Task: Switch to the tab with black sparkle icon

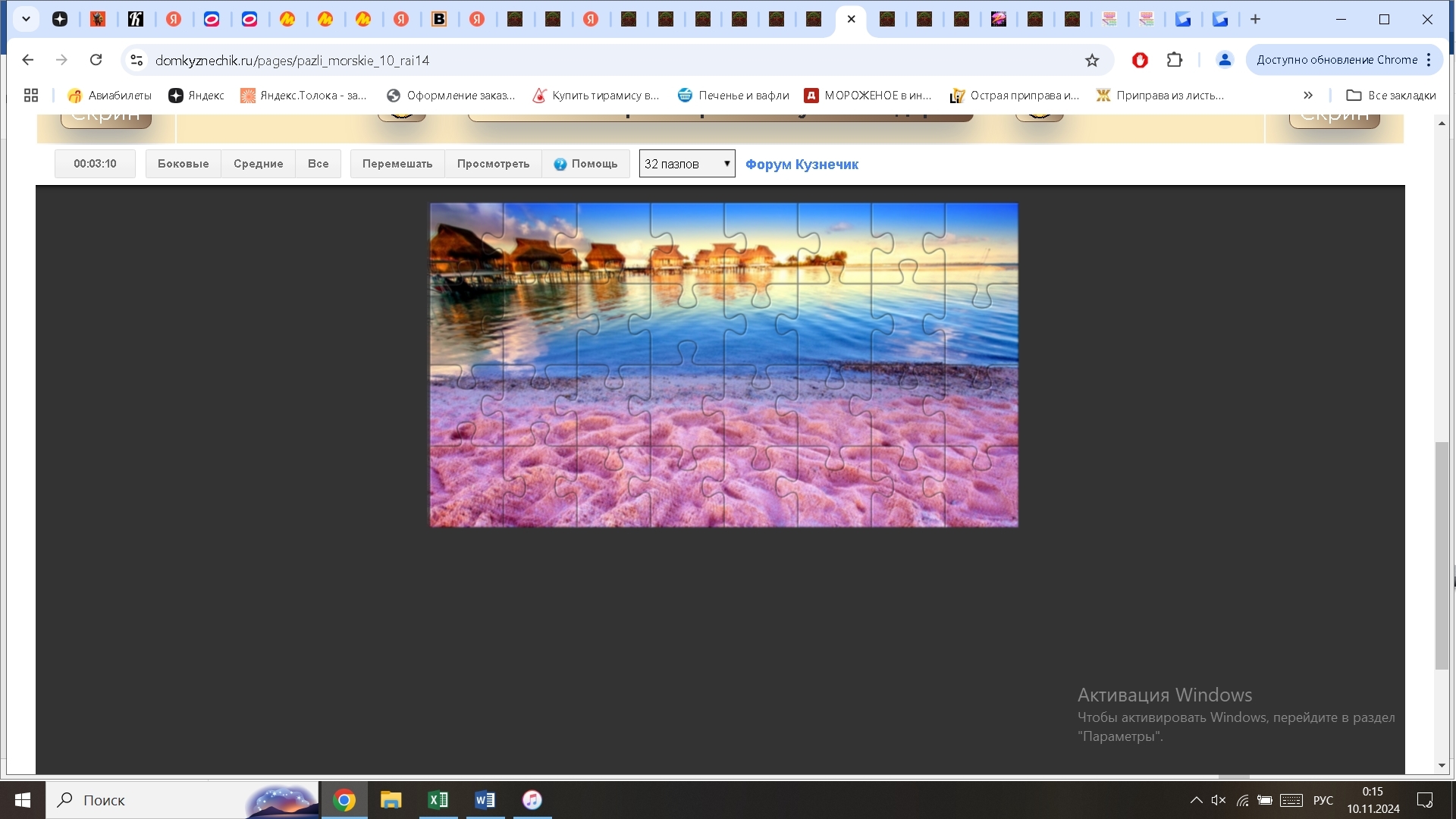Action: tap(60, 19)
